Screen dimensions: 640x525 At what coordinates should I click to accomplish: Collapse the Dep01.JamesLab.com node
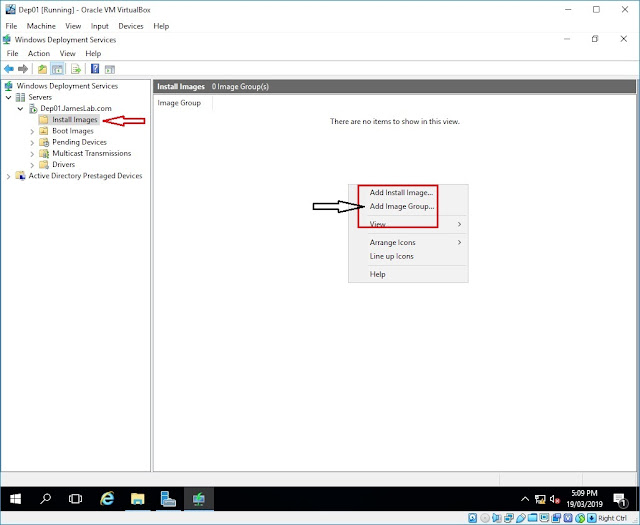tap(20, 109)
